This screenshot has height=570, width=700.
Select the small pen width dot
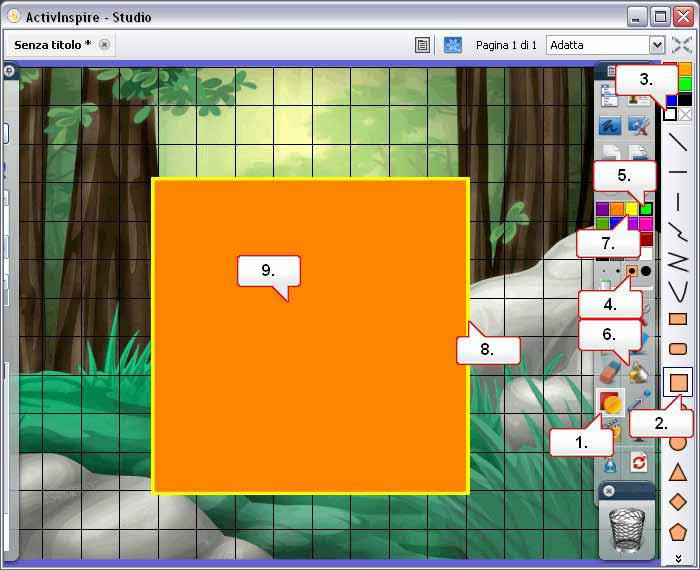coord(617,271)
